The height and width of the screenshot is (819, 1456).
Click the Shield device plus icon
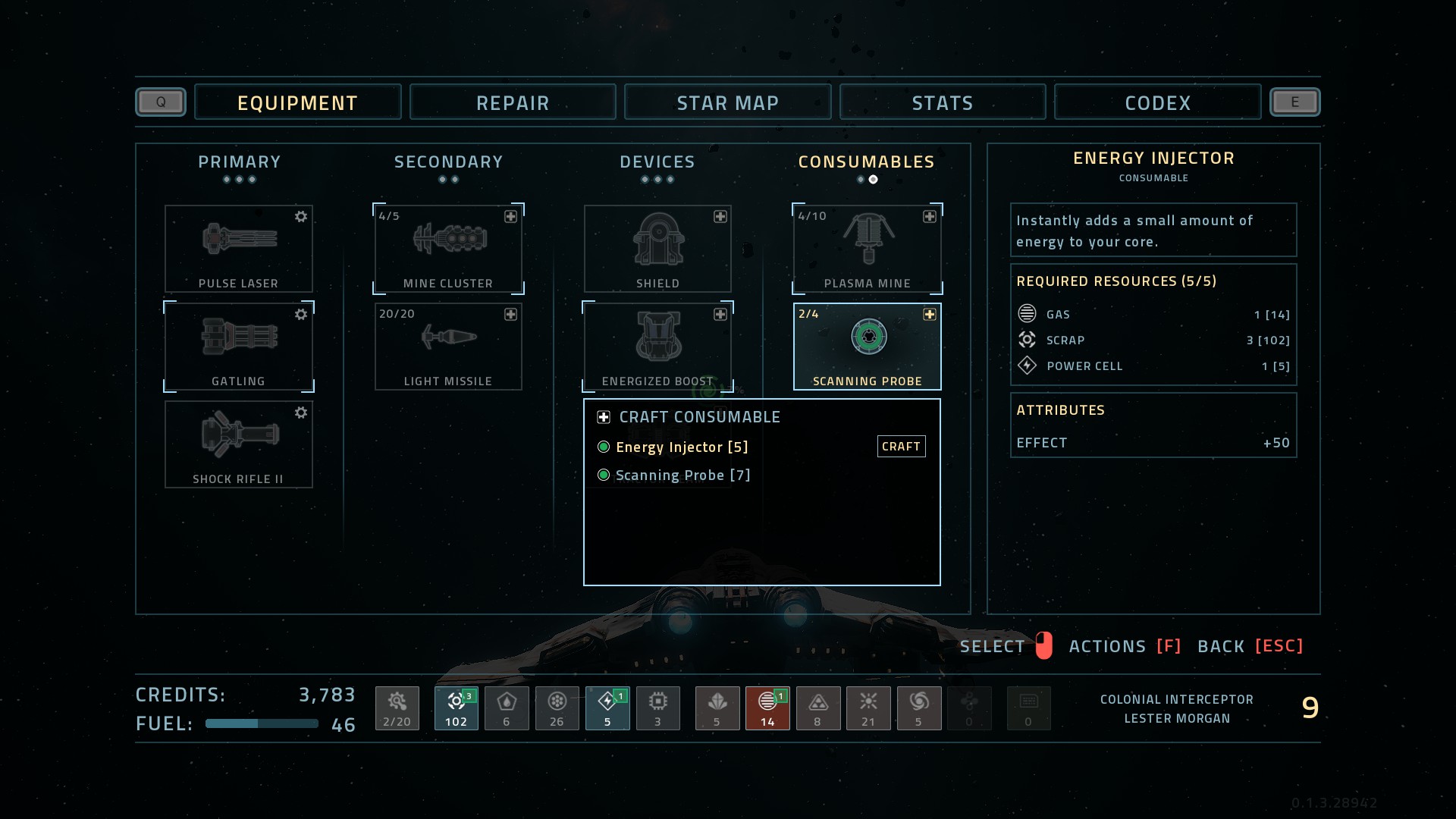(720, 217)
